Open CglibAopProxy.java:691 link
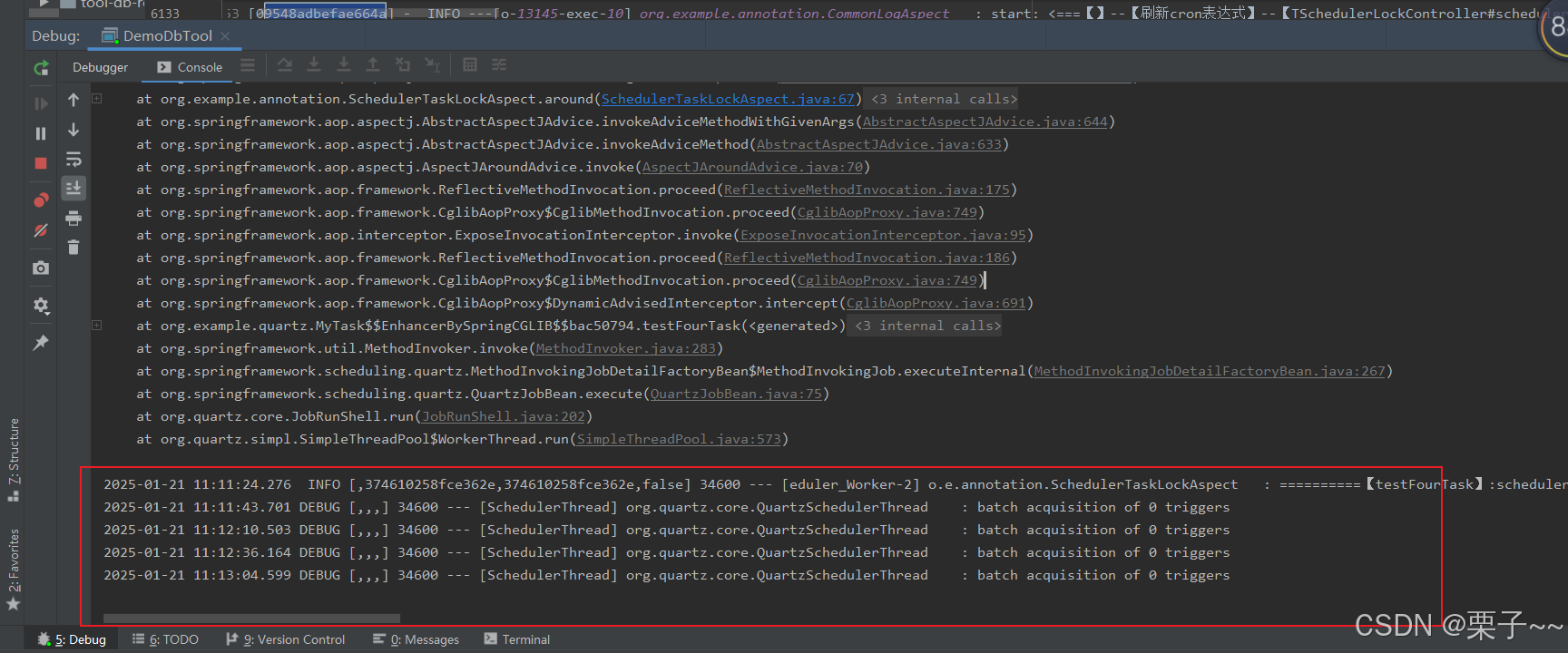The image size is (1568, 653). click(936, 303)
